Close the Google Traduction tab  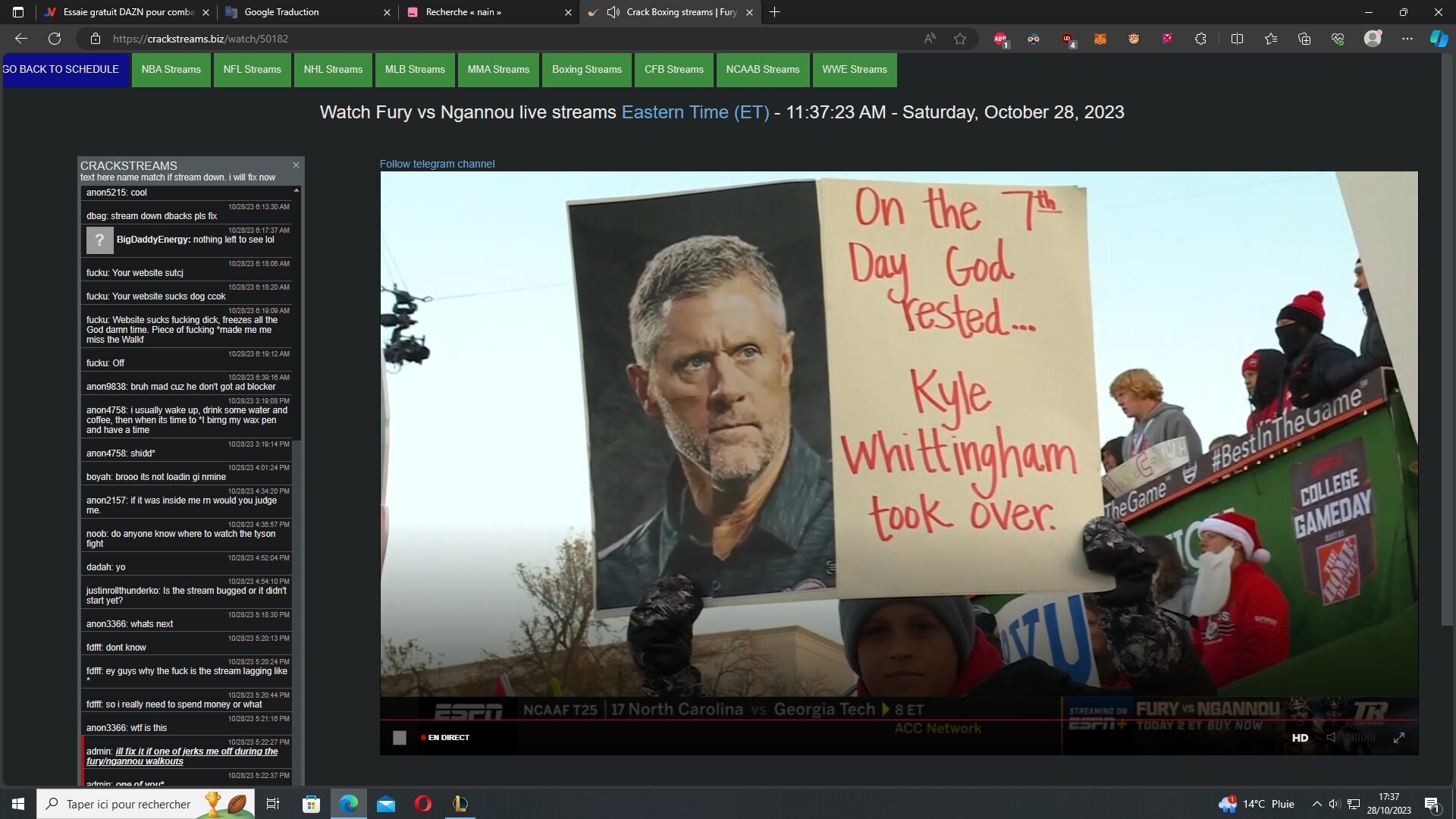point(387,12)
